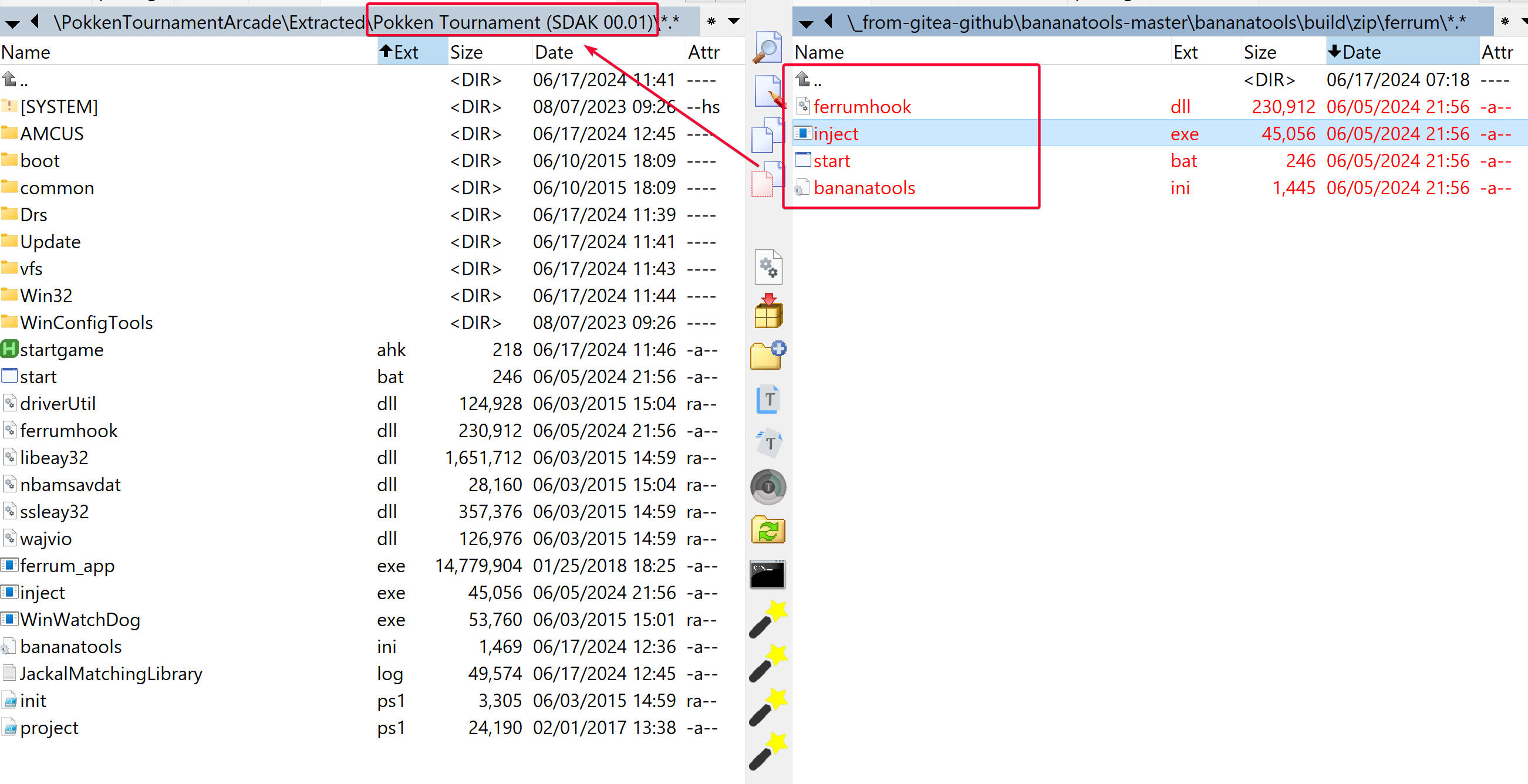Open the command prompt console icon
Image resolution: width=1528 pixels, height=784 pixels.
(768, 574)
